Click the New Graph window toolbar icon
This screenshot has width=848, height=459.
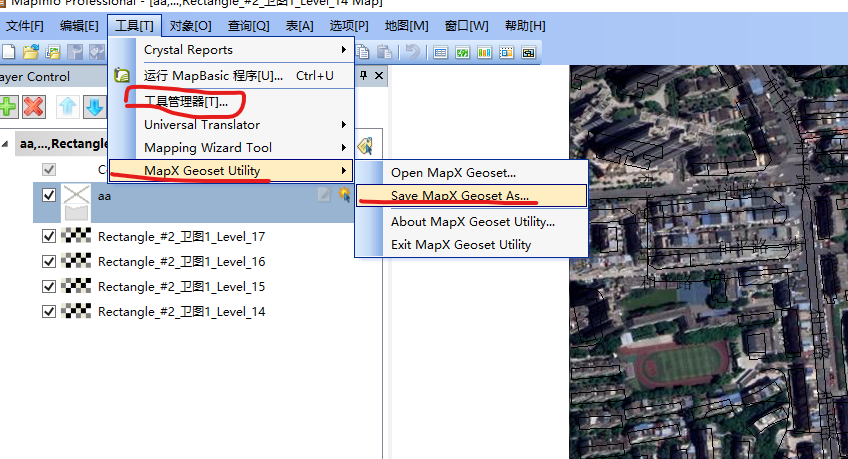tap(485, 52)
